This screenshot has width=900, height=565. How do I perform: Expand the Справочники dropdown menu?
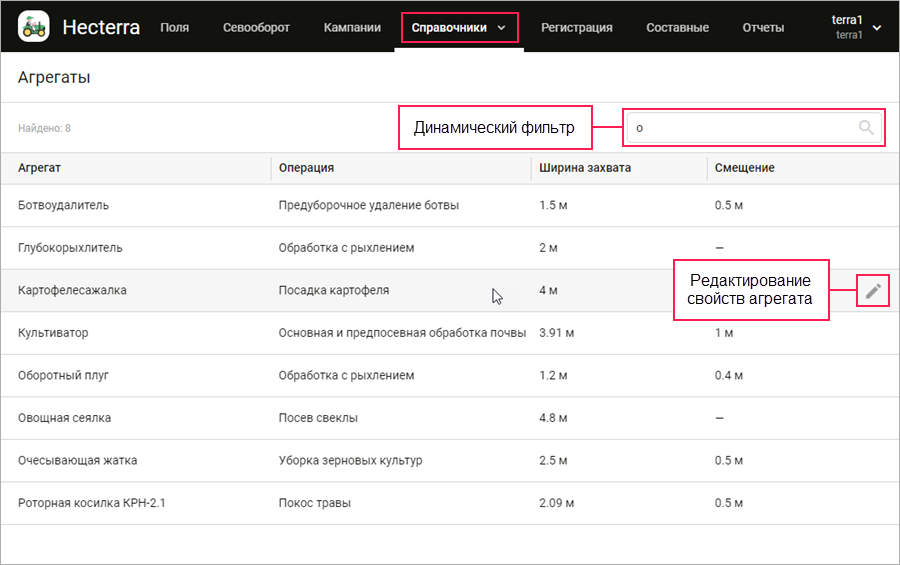coord(459,27)
